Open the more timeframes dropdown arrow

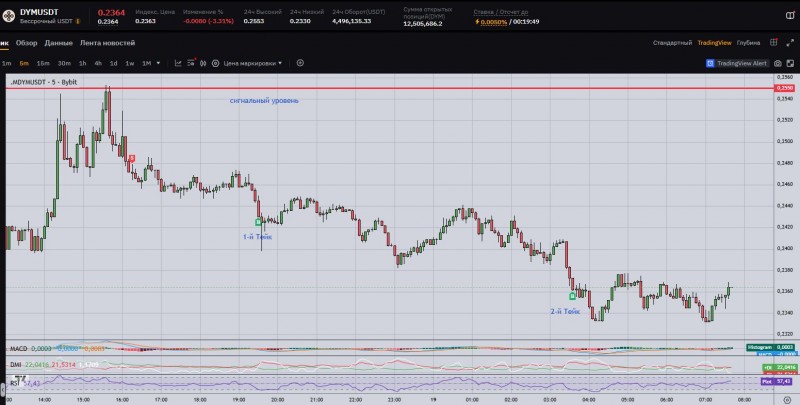[x=158, y=63]
